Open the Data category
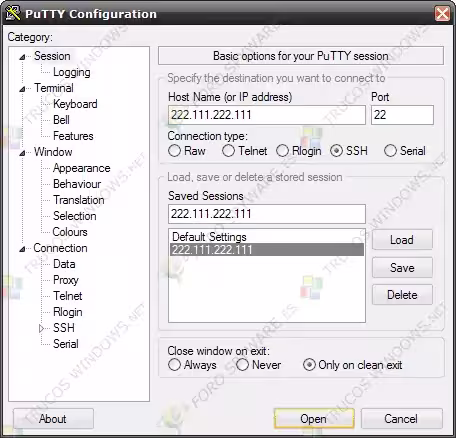The height and width of the screenshot is (438, 456). (x=64, y=264)
